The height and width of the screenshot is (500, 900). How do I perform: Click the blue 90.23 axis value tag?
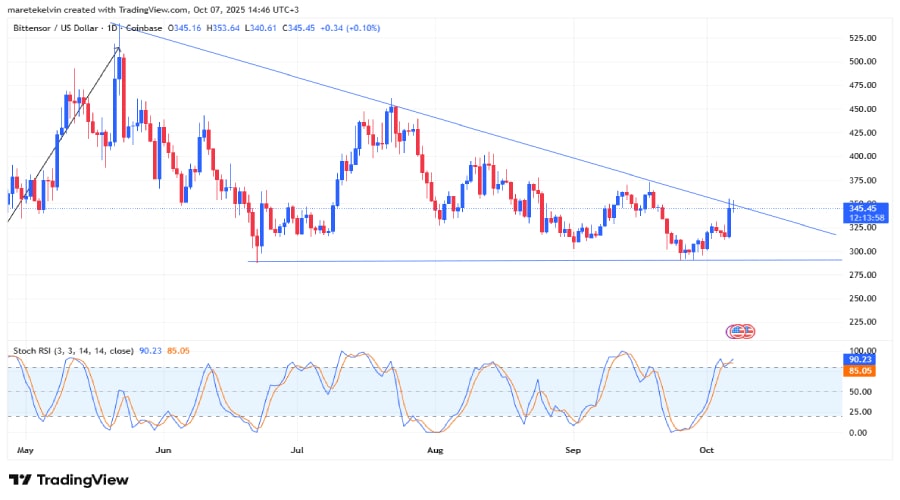859,359
